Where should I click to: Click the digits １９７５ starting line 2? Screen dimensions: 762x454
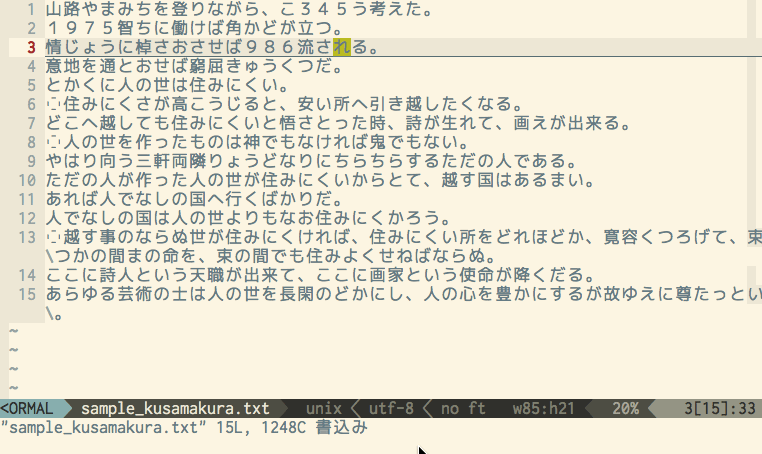(x=82, y=28)
